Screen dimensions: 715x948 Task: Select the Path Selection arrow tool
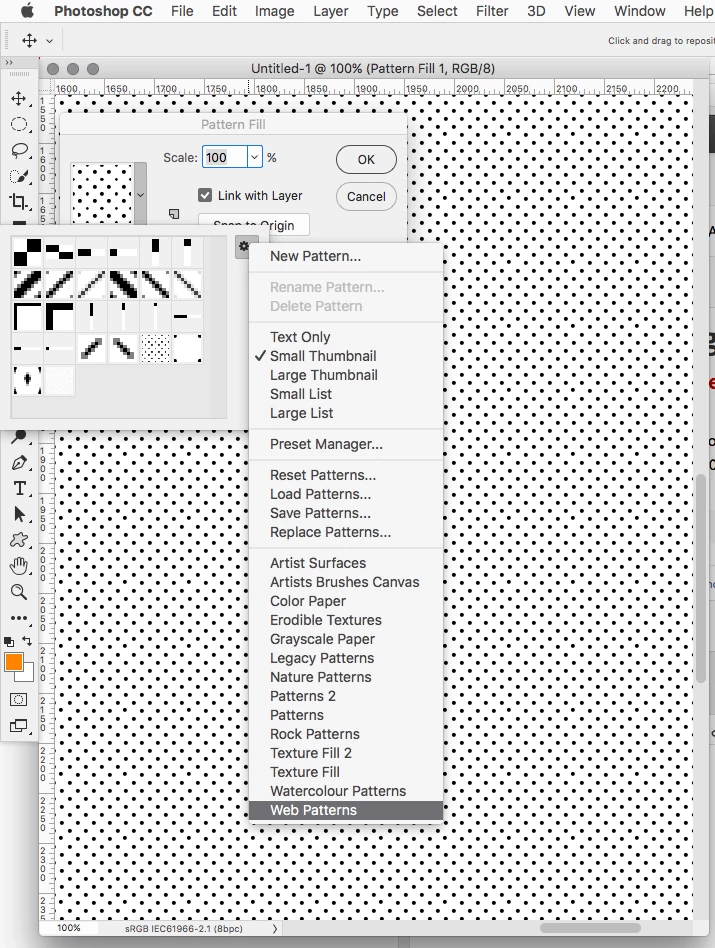tap(19, 514)
